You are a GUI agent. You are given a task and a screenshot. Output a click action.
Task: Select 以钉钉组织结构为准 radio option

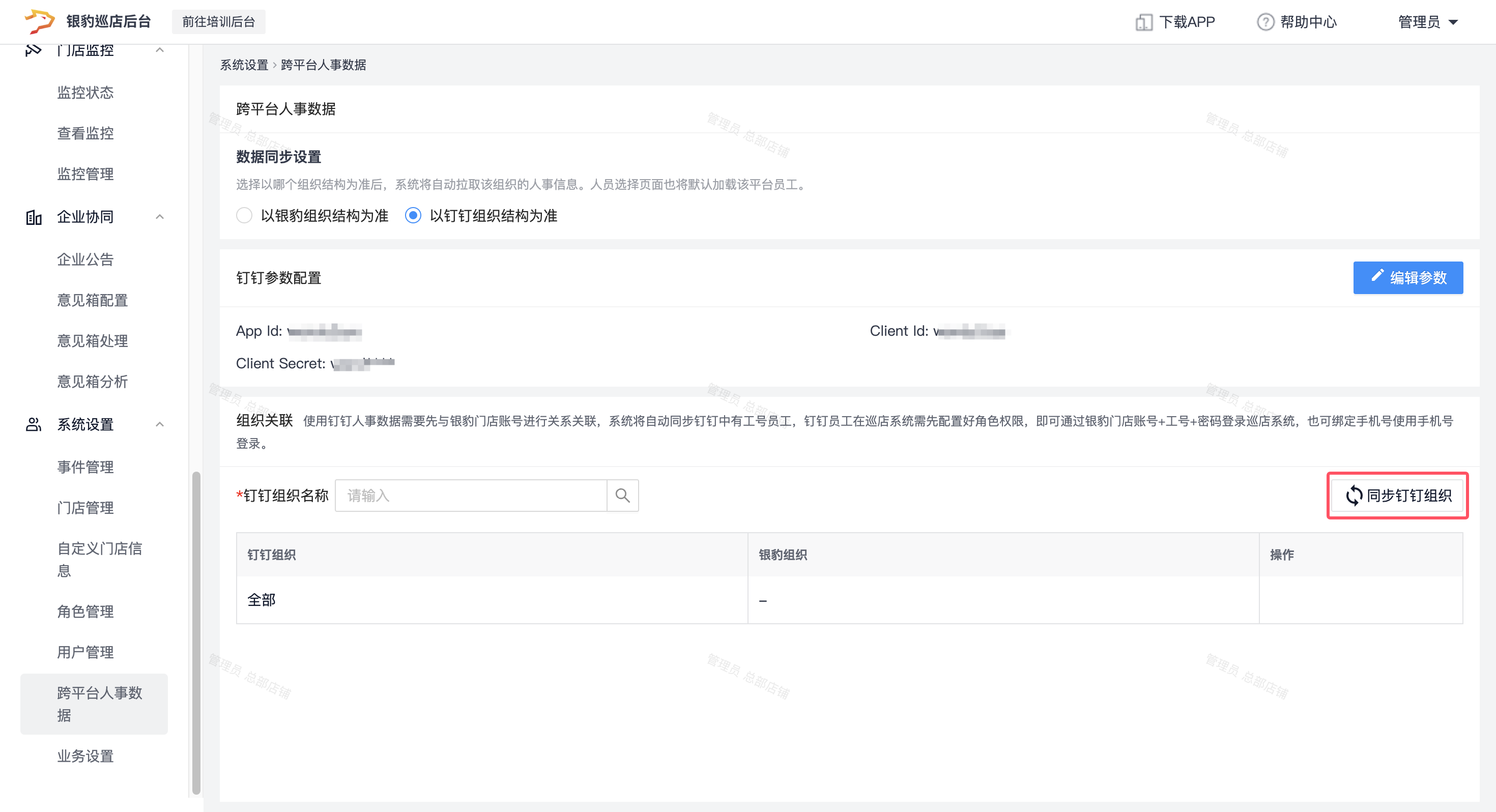click(x=413, y=216)
